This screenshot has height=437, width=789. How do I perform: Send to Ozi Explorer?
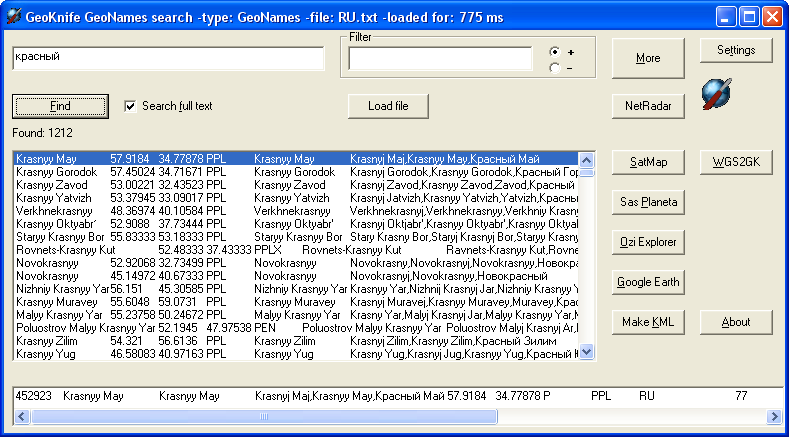(648, 242)
